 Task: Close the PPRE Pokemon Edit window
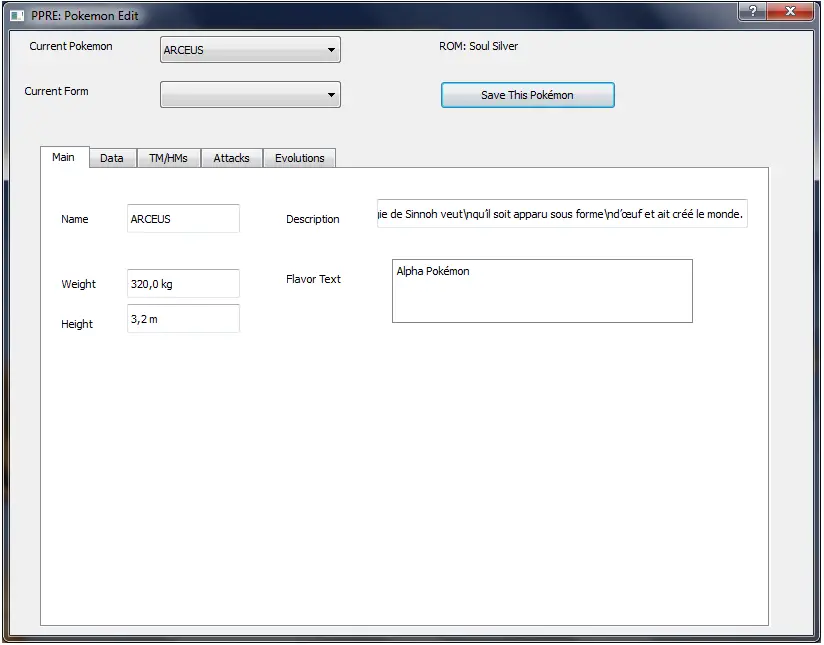[790, 11]
